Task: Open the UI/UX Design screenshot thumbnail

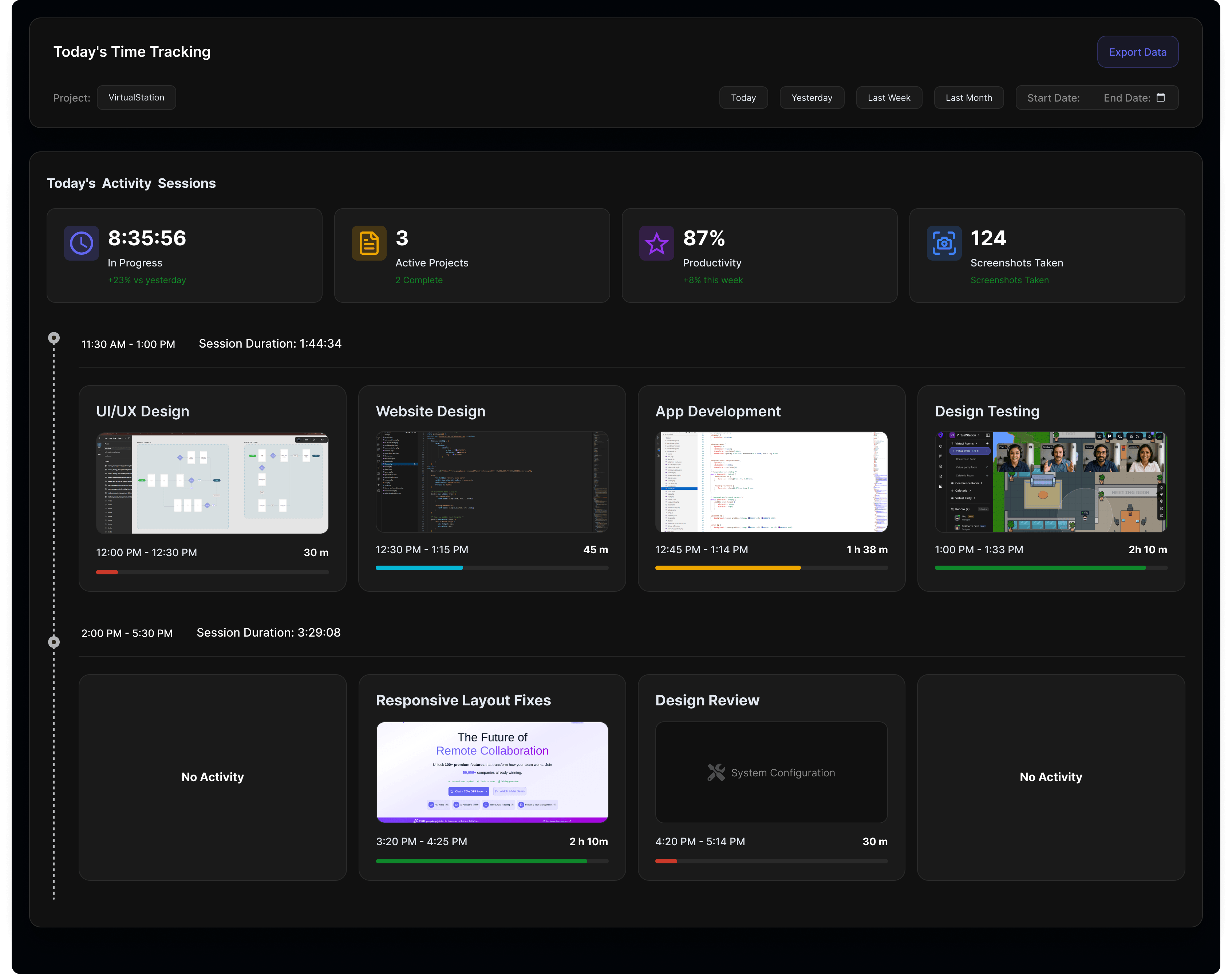Action: [x=212, y=483]
